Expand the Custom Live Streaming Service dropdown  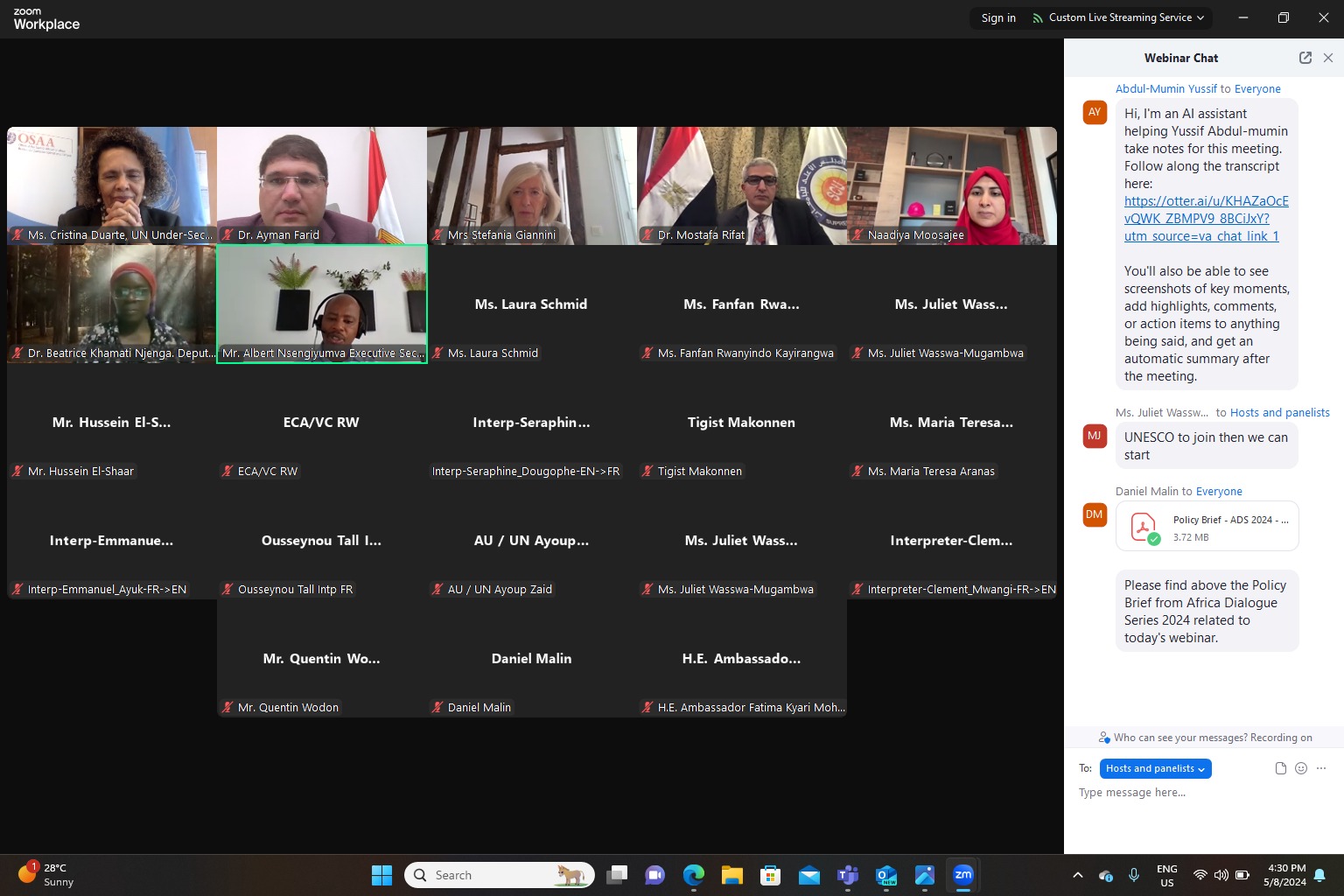coord(1119,17)
